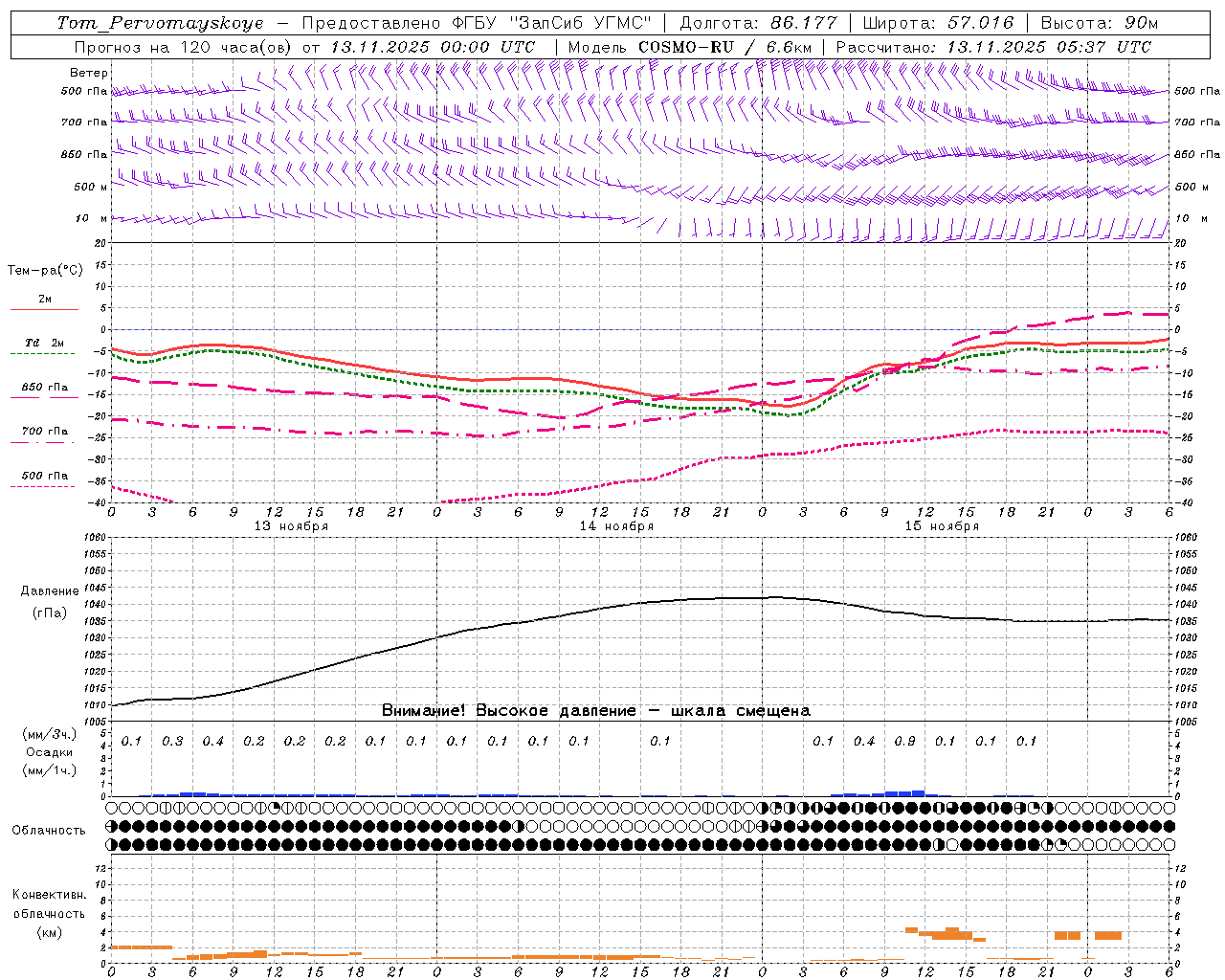The image size is (1225, 980).
Task: Click the Облачность cloudiness label
Action: [x=49, y=830]
